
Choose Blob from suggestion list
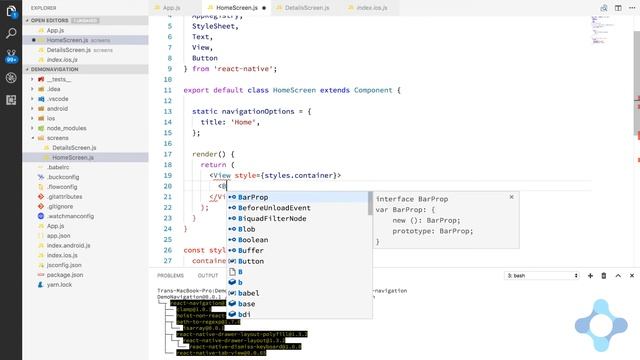coord(297,229)
